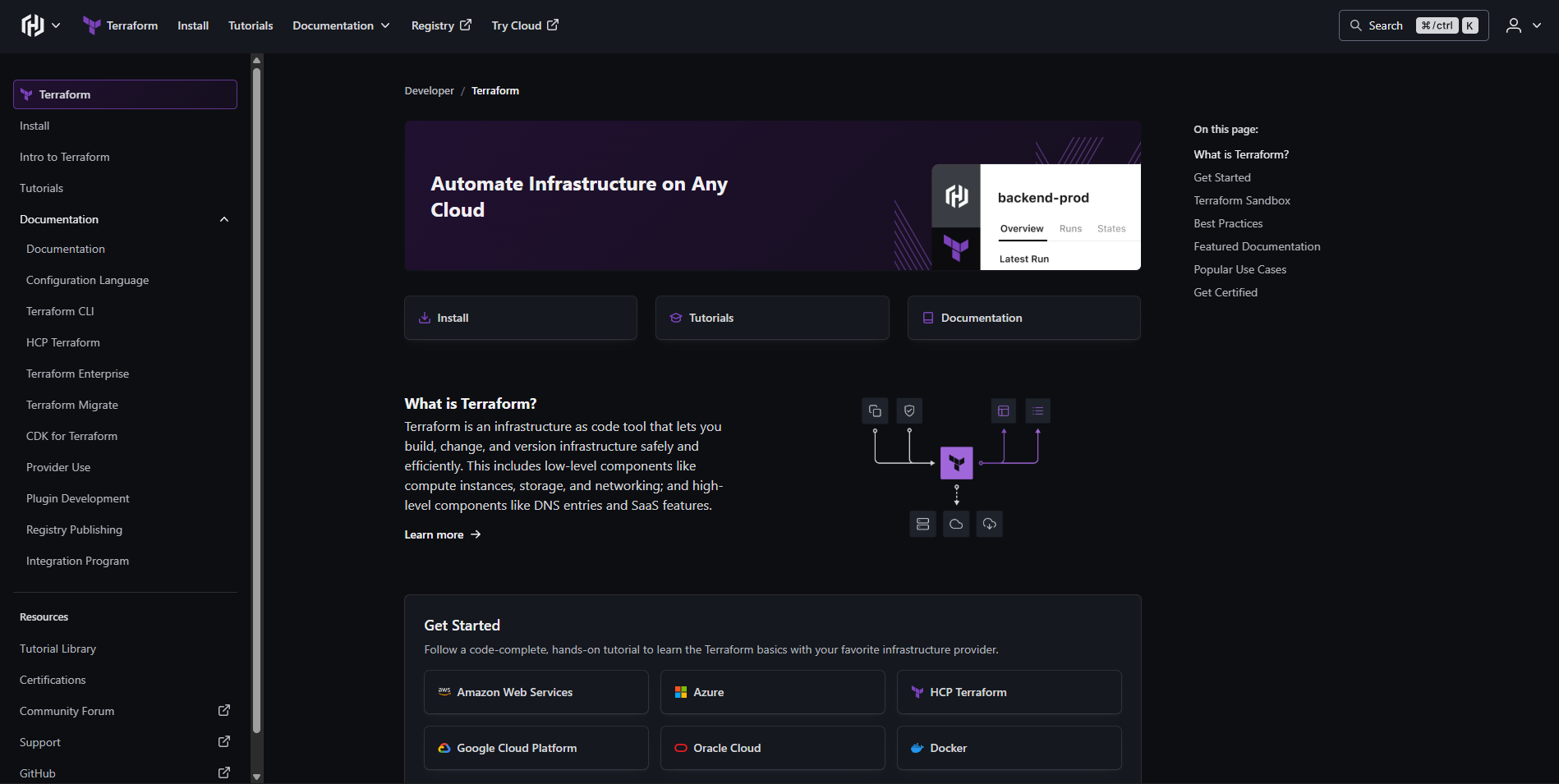Click the Developer breadcrumb link
Screen dimensions: 1559x784
point(429,91)
